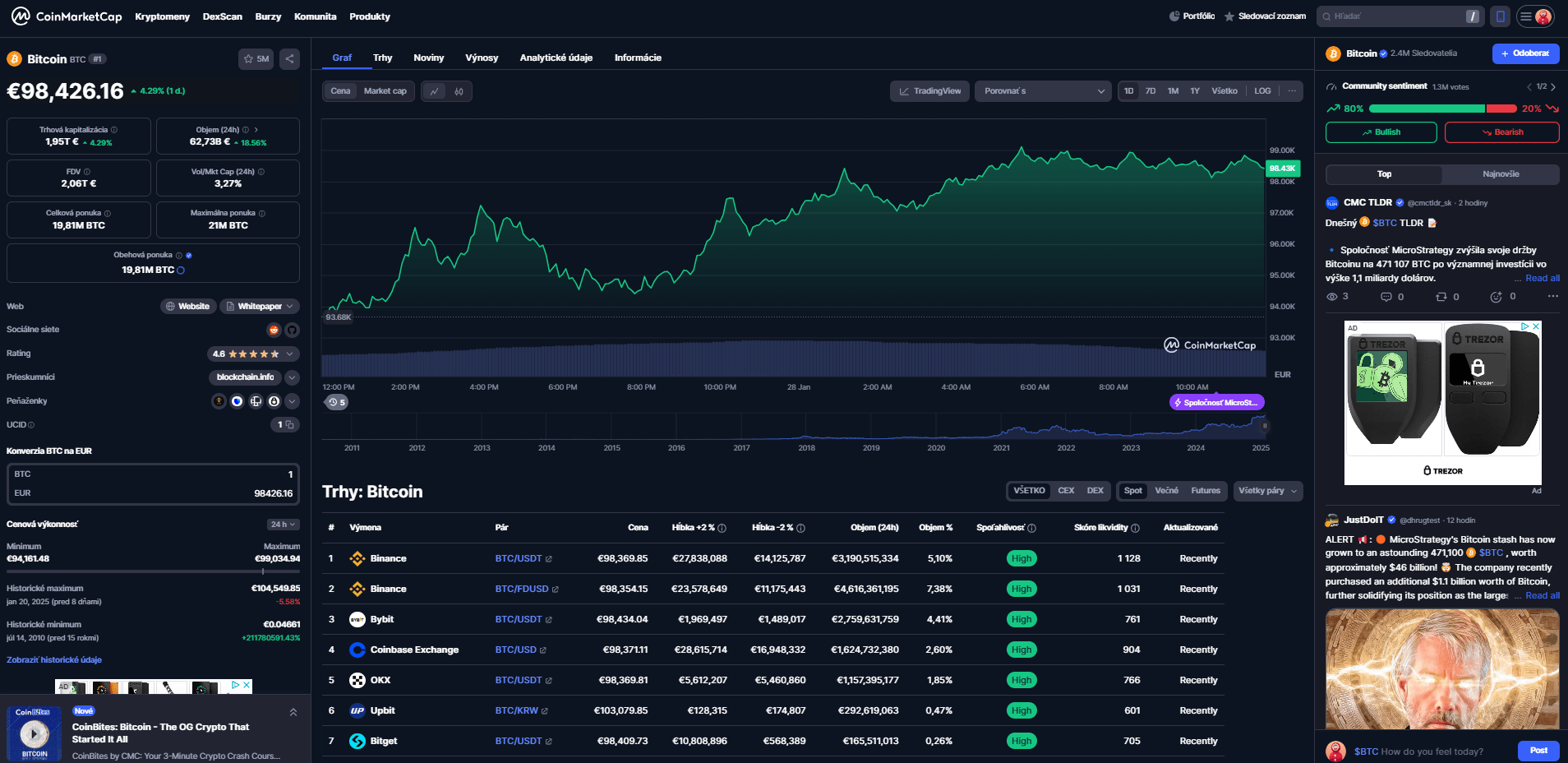Switch to candlestick chart icon

[459, 91]
